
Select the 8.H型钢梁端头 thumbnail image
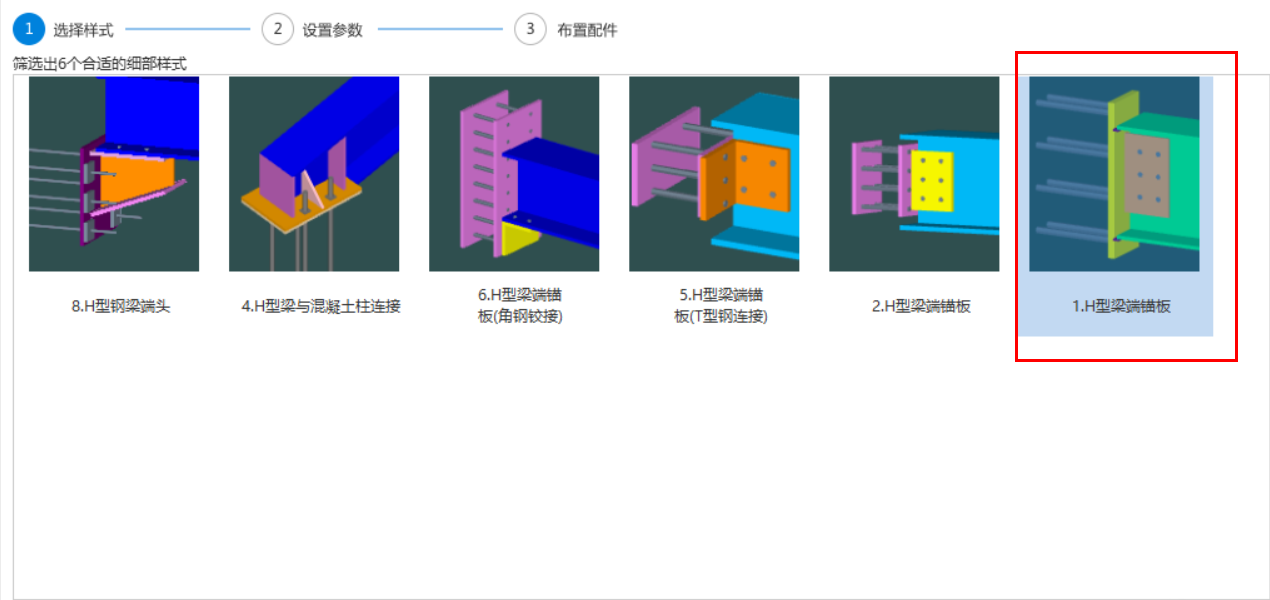click(x=114, y=174)
